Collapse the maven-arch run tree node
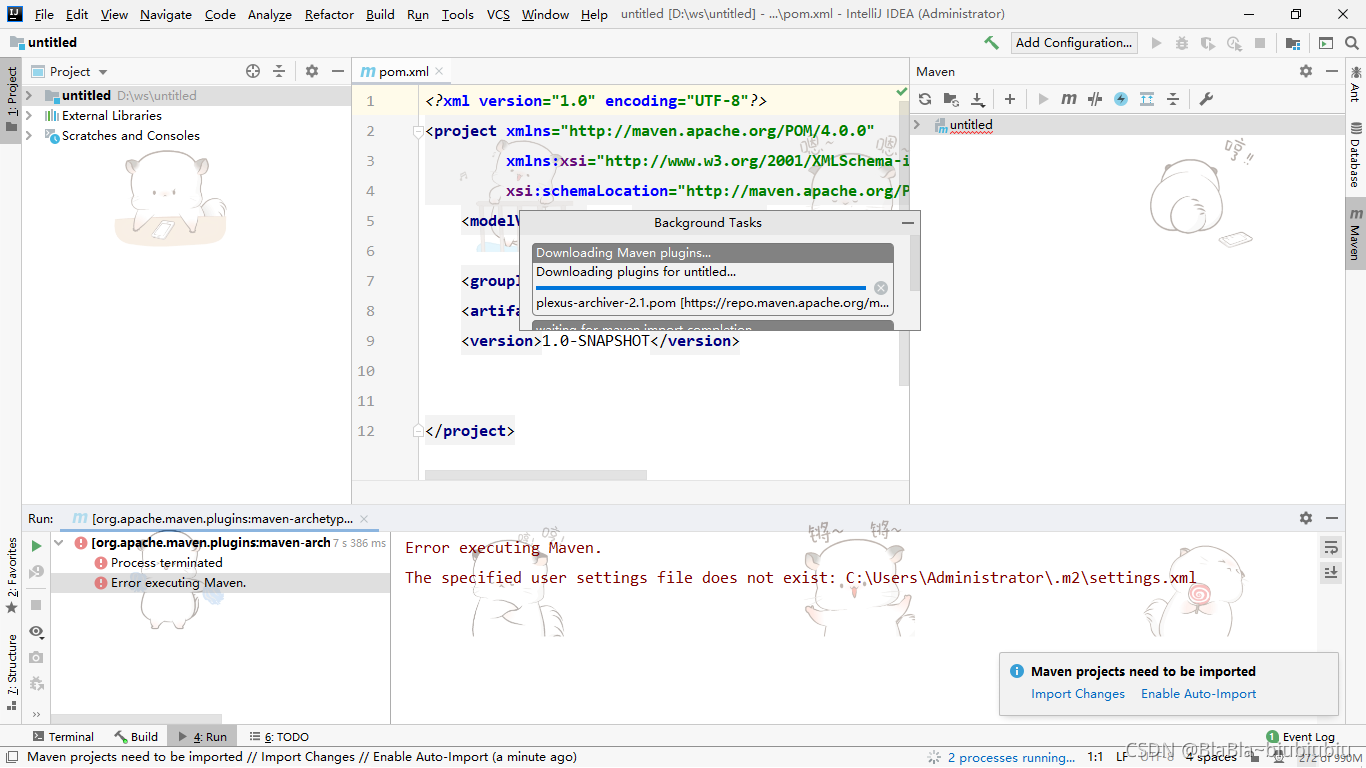This screenshot has width=1366, height=768. click(x=60, y=543)
